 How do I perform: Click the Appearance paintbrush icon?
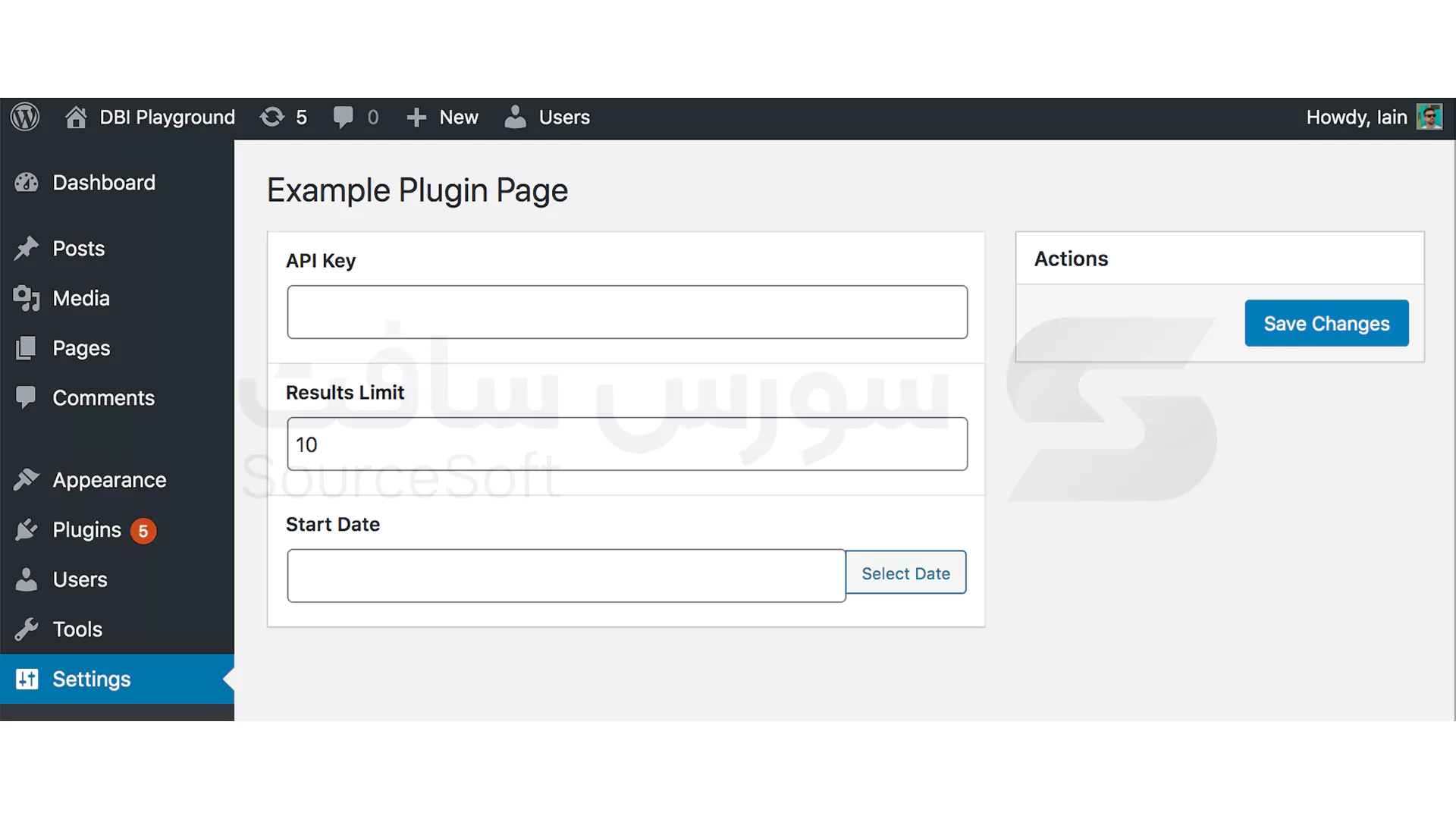(x=27, y=480)
